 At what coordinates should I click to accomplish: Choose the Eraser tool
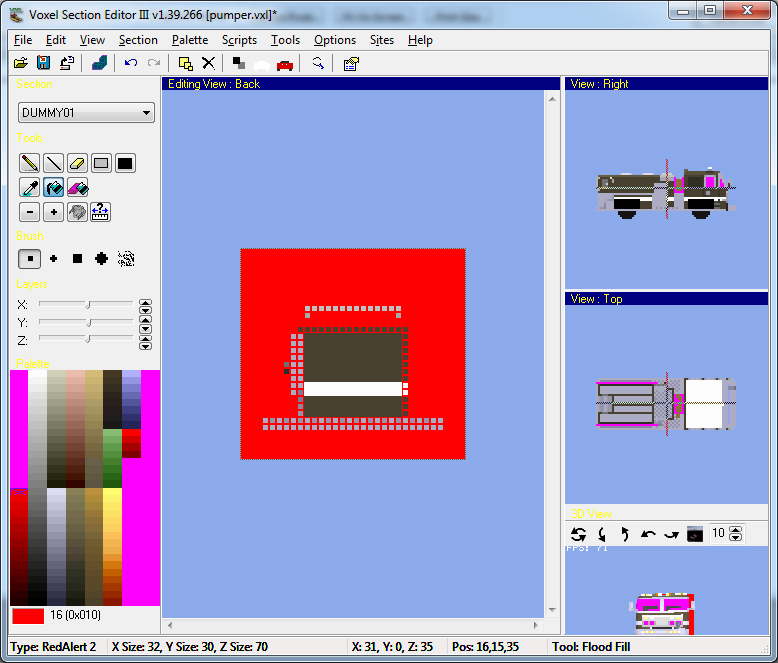77,163
